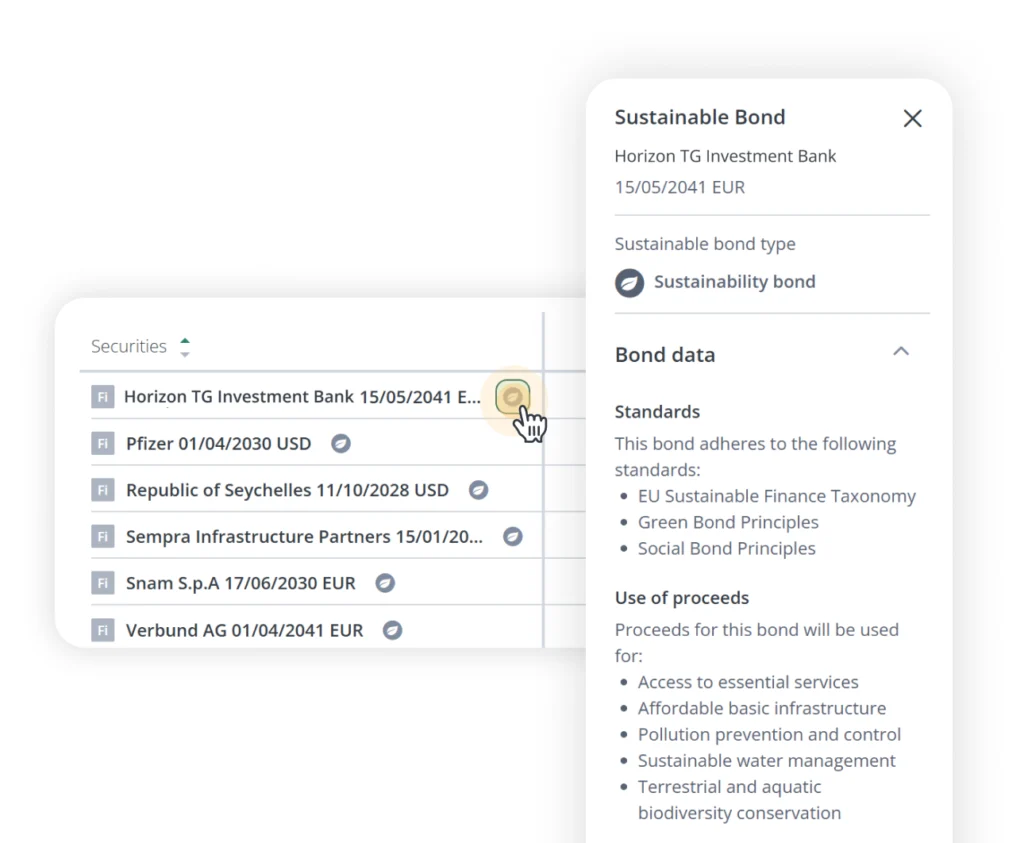Screen dimensions: 1024x843
Task: Sort the Securities column using sort arrows
Action: 184,347
